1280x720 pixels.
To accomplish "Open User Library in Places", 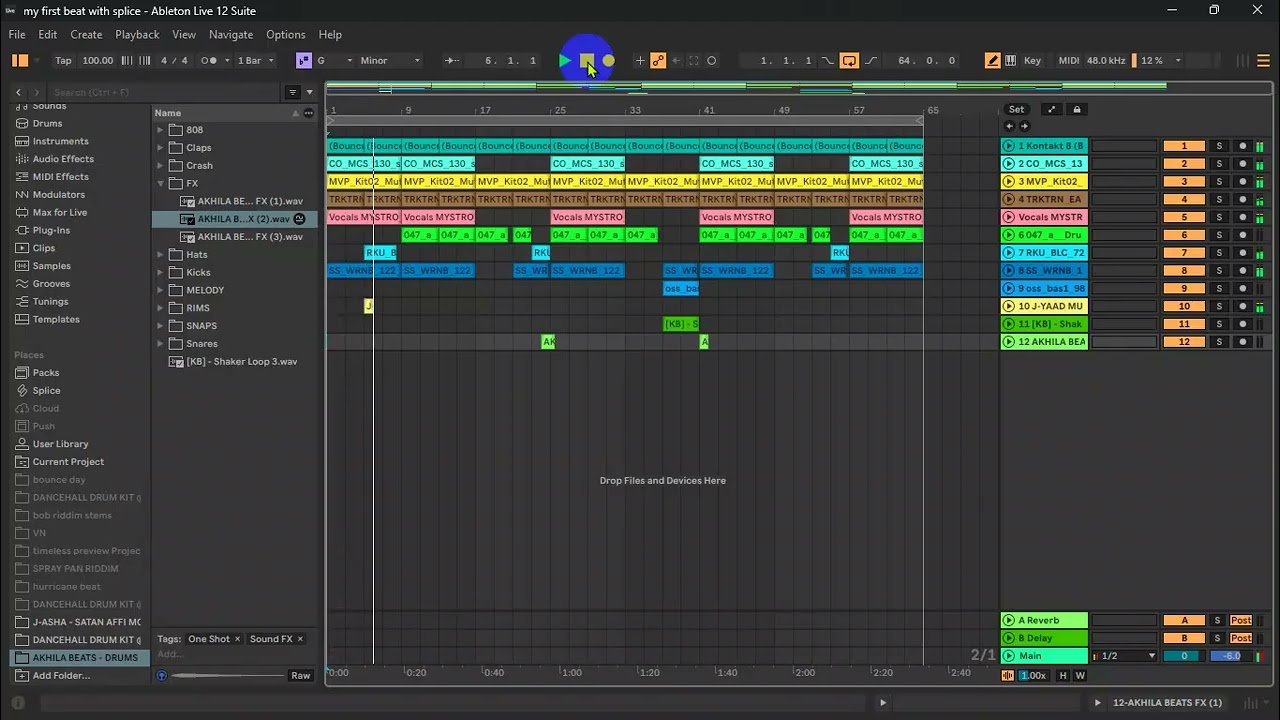I will click(60, 444).
